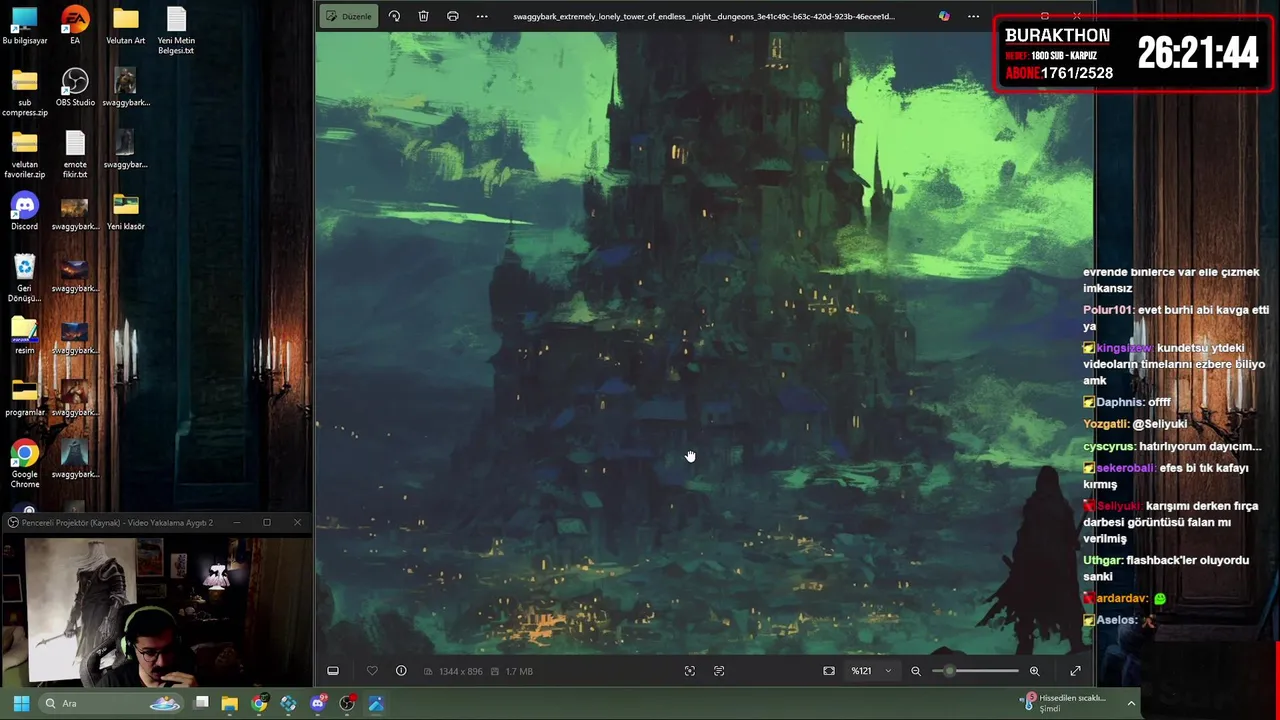Open Yeni Metin Belgesi.txt file
The image size is (1280, 720).
coord(176,31)
